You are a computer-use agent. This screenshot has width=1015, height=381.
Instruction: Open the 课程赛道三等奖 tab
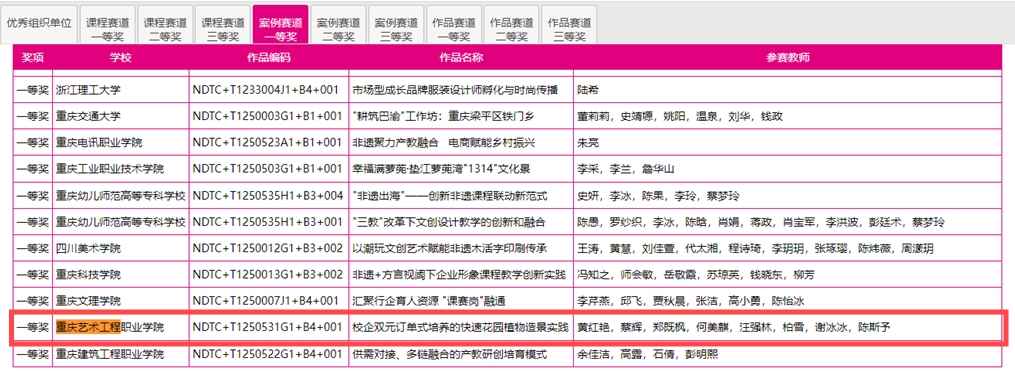pos(223,24)
